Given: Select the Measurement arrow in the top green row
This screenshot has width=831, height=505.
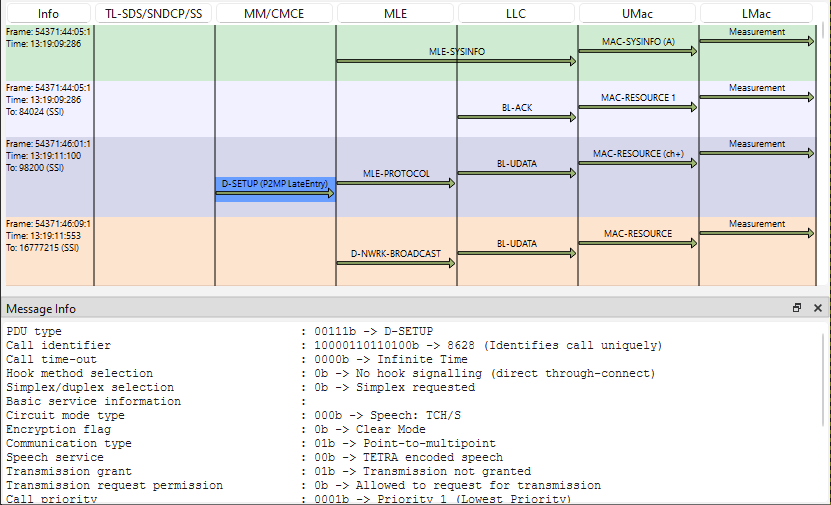Looking at the screenshot, I should pyautogui.click(x=757, y=40).
